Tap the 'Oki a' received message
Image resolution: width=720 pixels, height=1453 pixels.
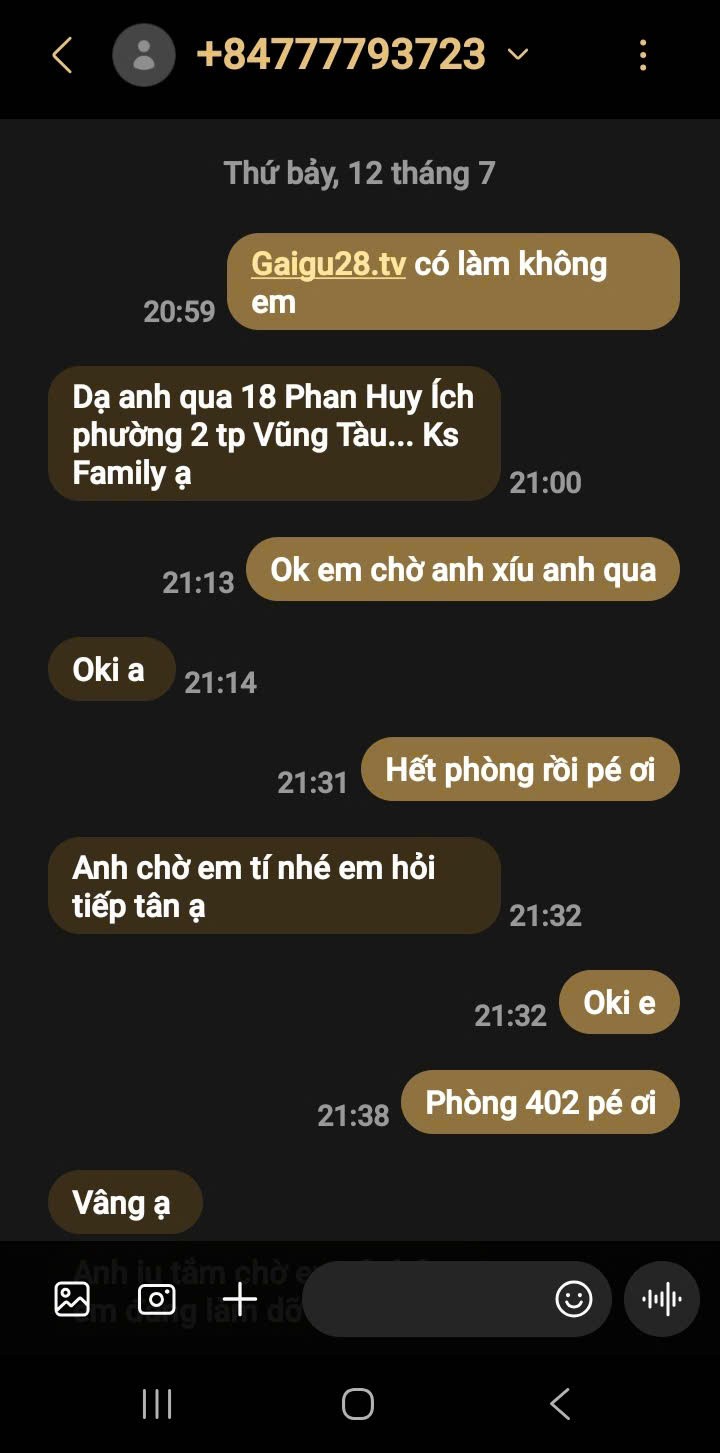tap(112, 669)
